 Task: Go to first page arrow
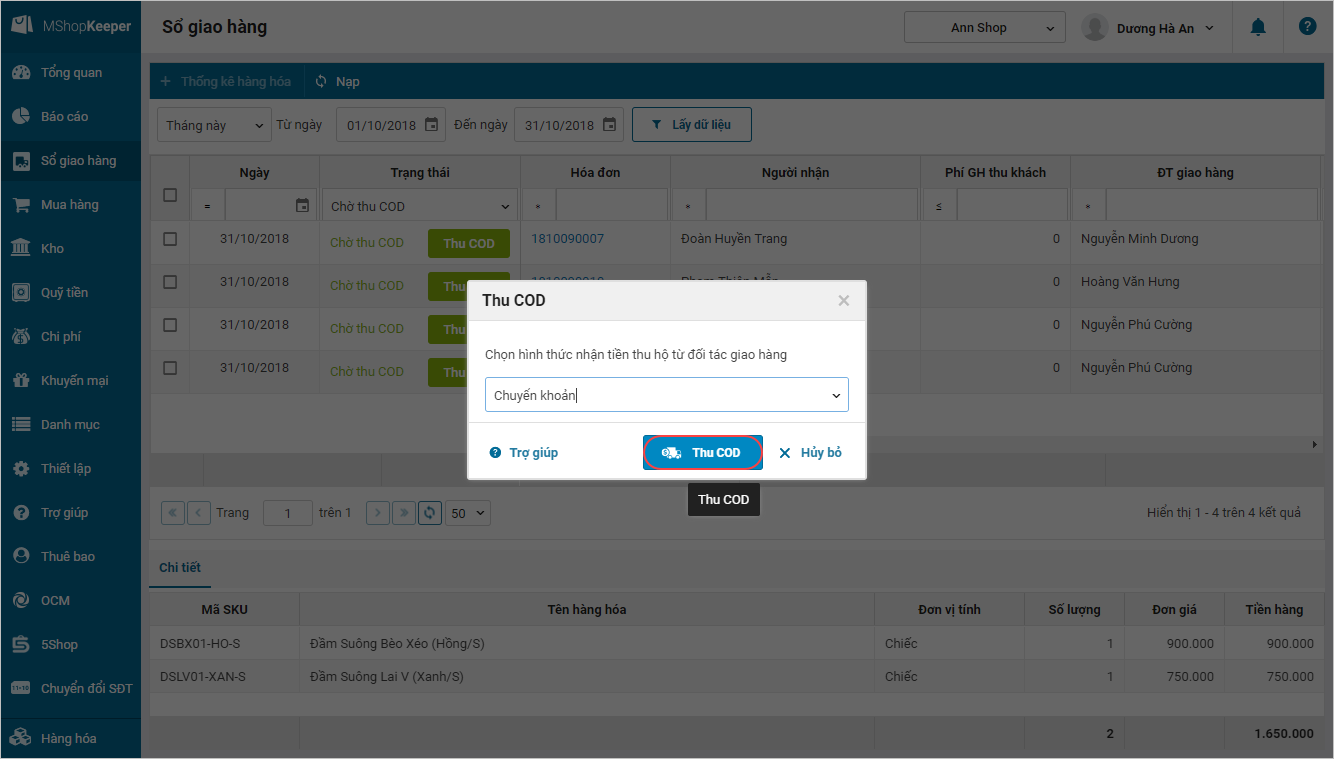click(173, 513)
